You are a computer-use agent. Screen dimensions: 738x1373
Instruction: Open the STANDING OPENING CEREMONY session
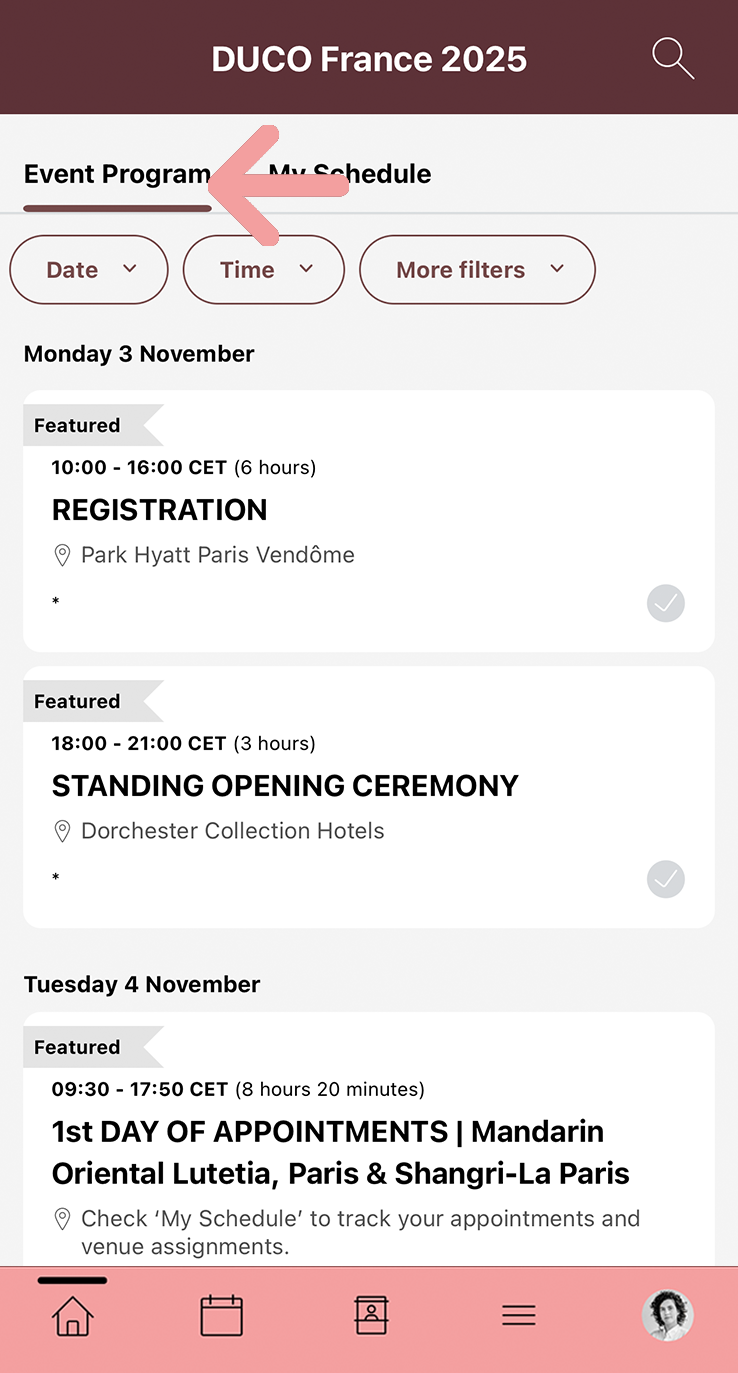click(x=285, y=786)
